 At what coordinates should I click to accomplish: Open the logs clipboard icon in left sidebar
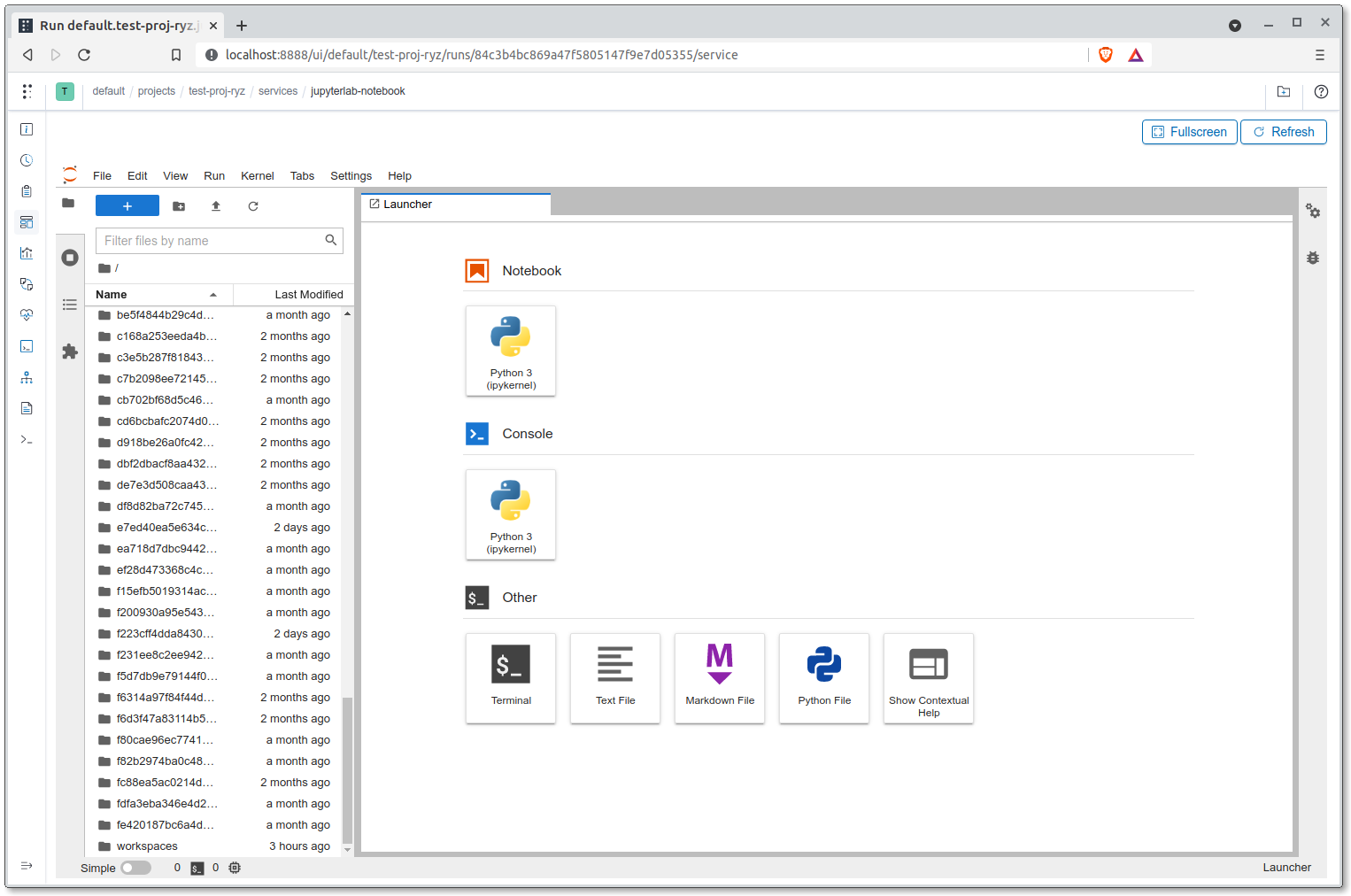click(x=27, y=191)
